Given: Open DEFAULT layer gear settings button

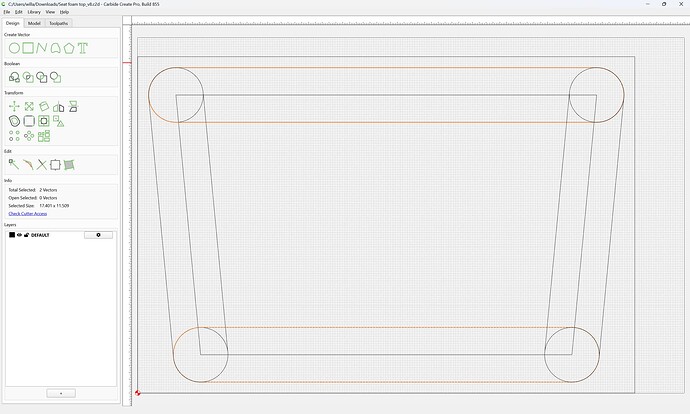Looking at the screenshot, I should point(98,235).
